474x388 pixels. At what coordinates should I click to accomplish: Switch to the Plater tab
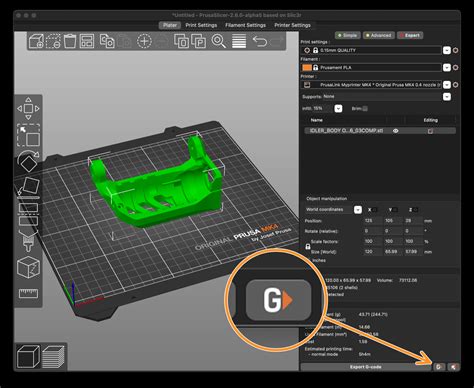(x=170, y=25)
